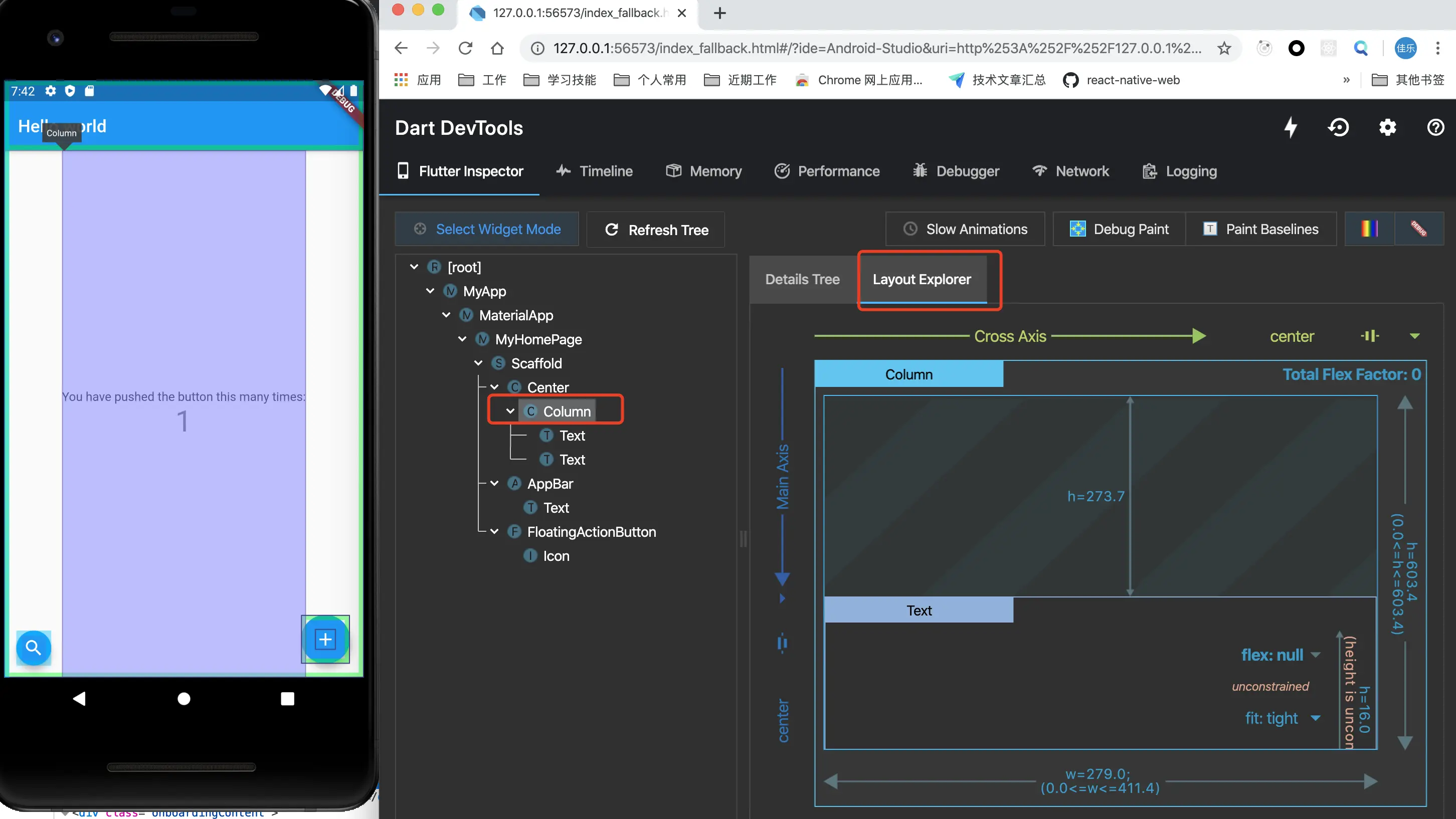The width and height of the screenshot is (1456, 819).
Task: Switch to the Memory tab
Action: tap(704, 171)
